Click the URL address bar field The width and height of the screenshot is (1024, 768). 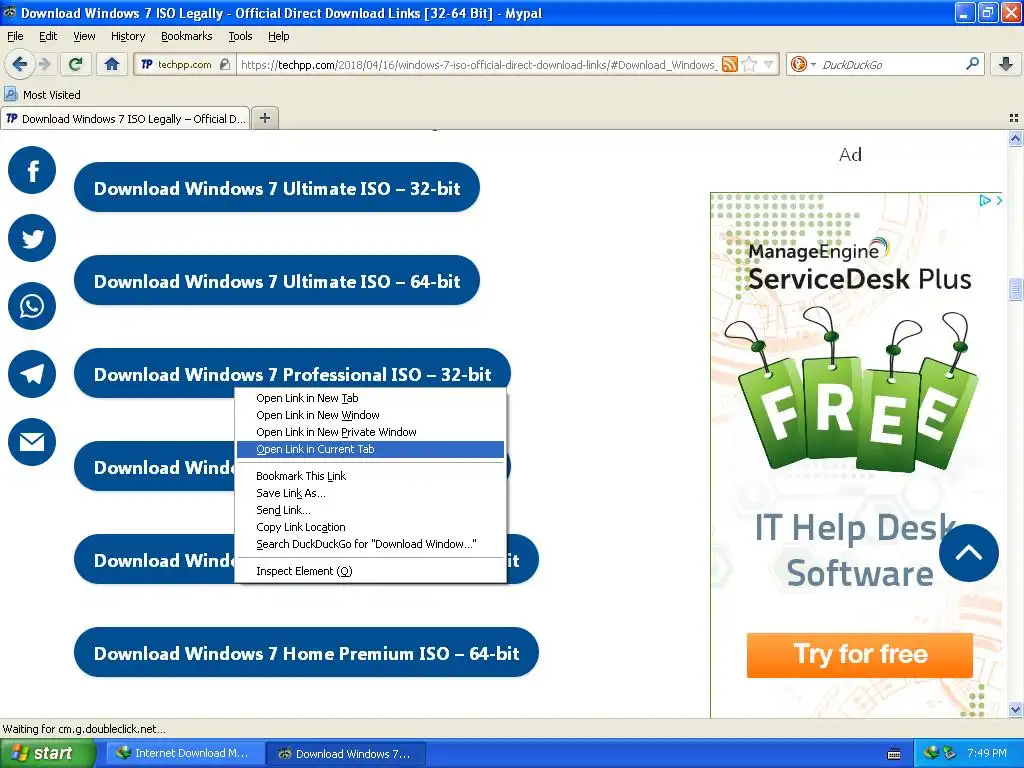click(x=478, y=65)
